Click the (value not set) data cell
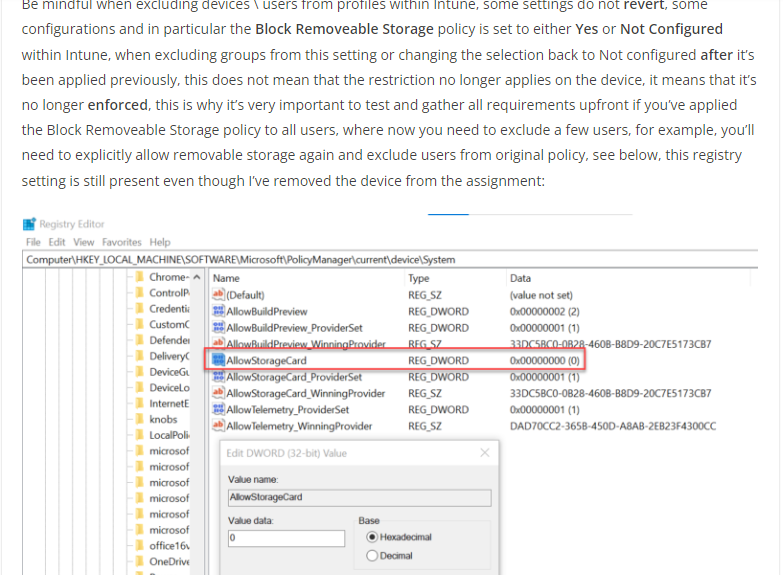783x575 pixels. click(541, 295)
